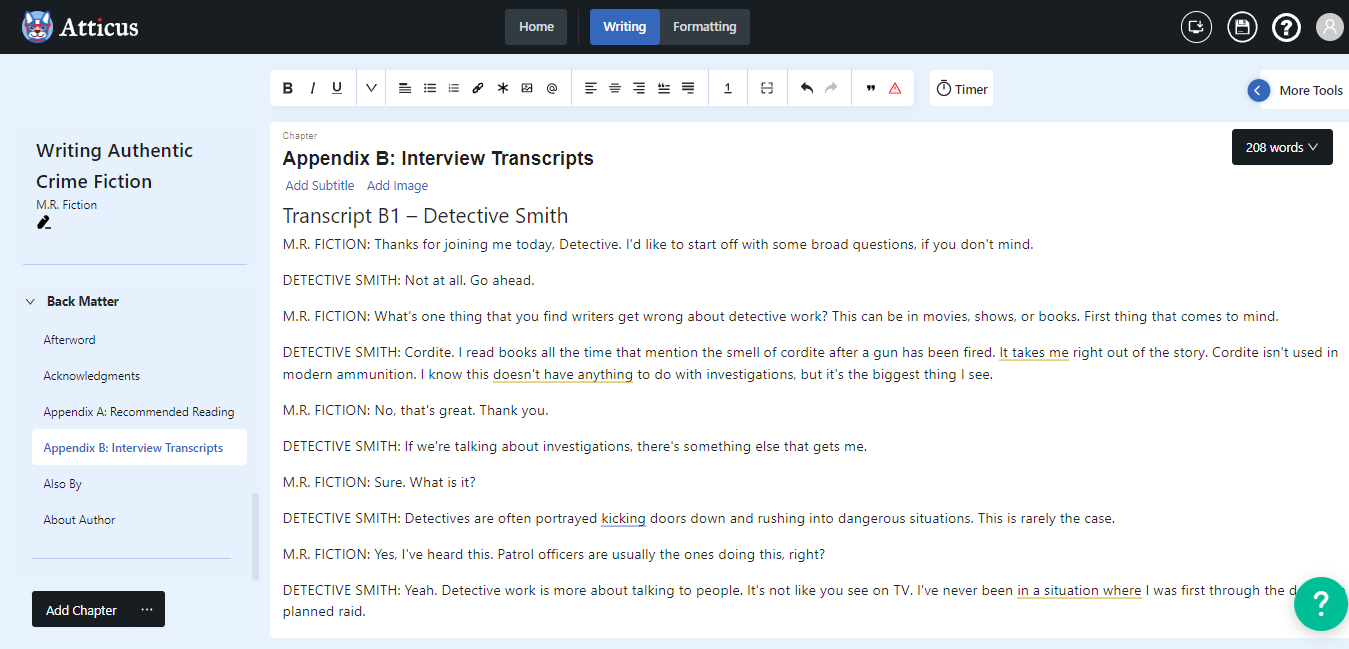Viewport: 1349px width, 649px height.
Task: Open the Acknowledgments chapter
Action: (x=92, y=376)
